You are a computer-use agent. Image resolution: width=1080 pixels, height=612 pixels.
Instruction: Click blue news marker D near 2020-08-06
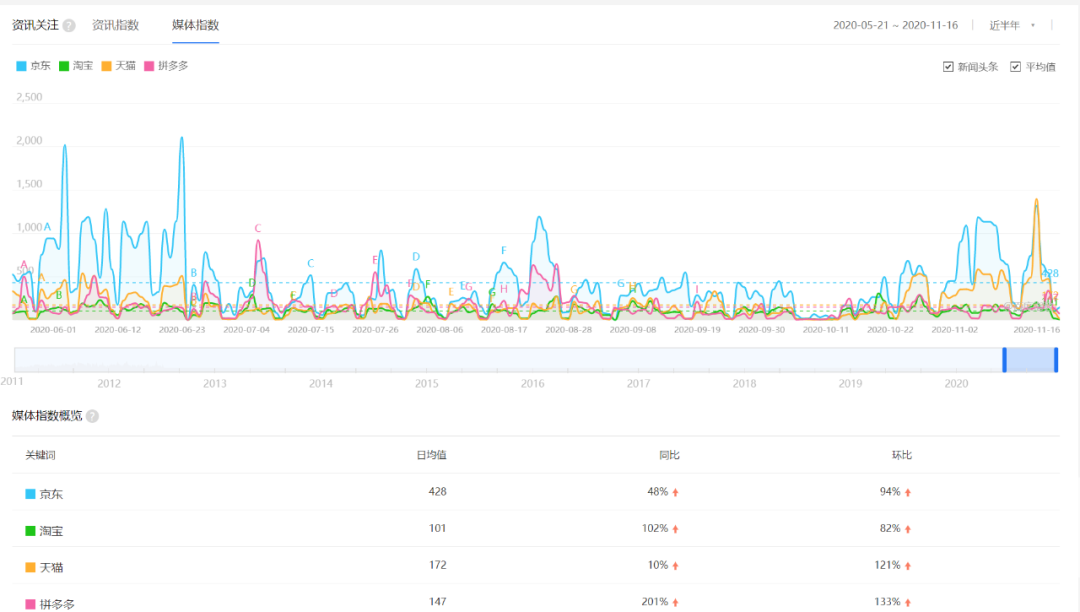(x=416, y=256)
